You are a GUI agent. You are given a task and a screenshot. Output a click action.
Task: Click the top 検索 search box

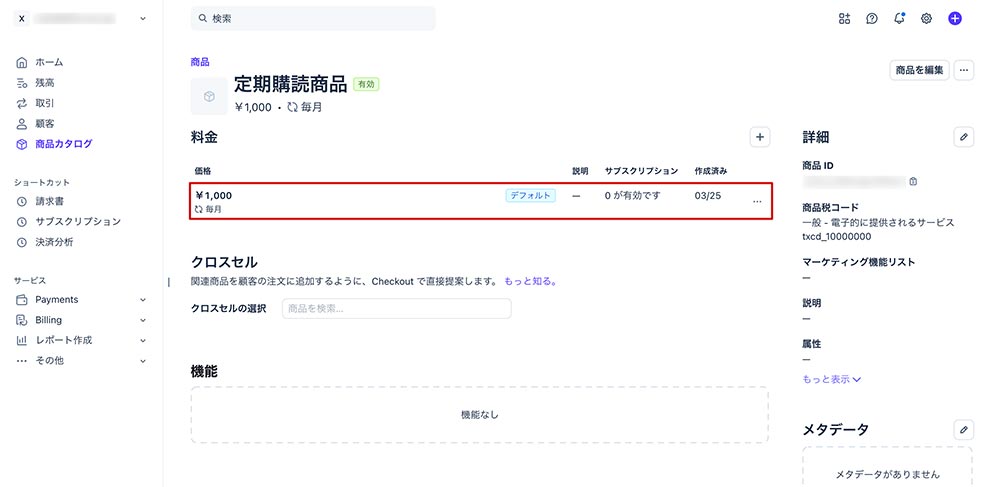pos(313,18)
